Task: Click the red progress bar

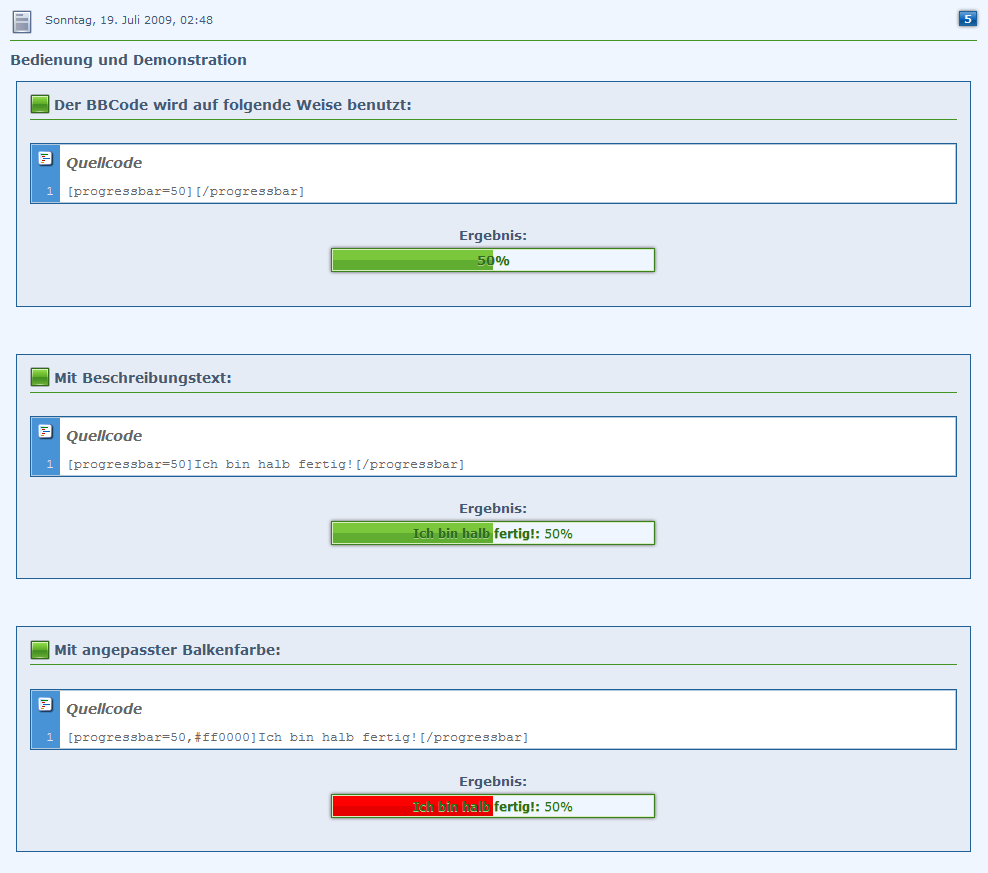Action: click(x=492, y=806)
